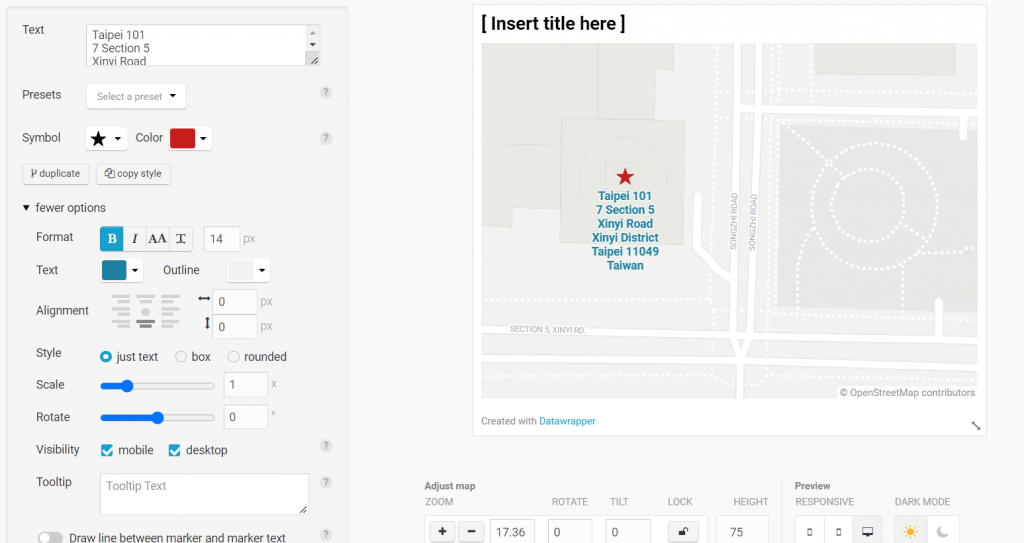The height and width of the screenshot is (543, 1024).
Task: Focus the Scale value field
Action: [246, 385]
